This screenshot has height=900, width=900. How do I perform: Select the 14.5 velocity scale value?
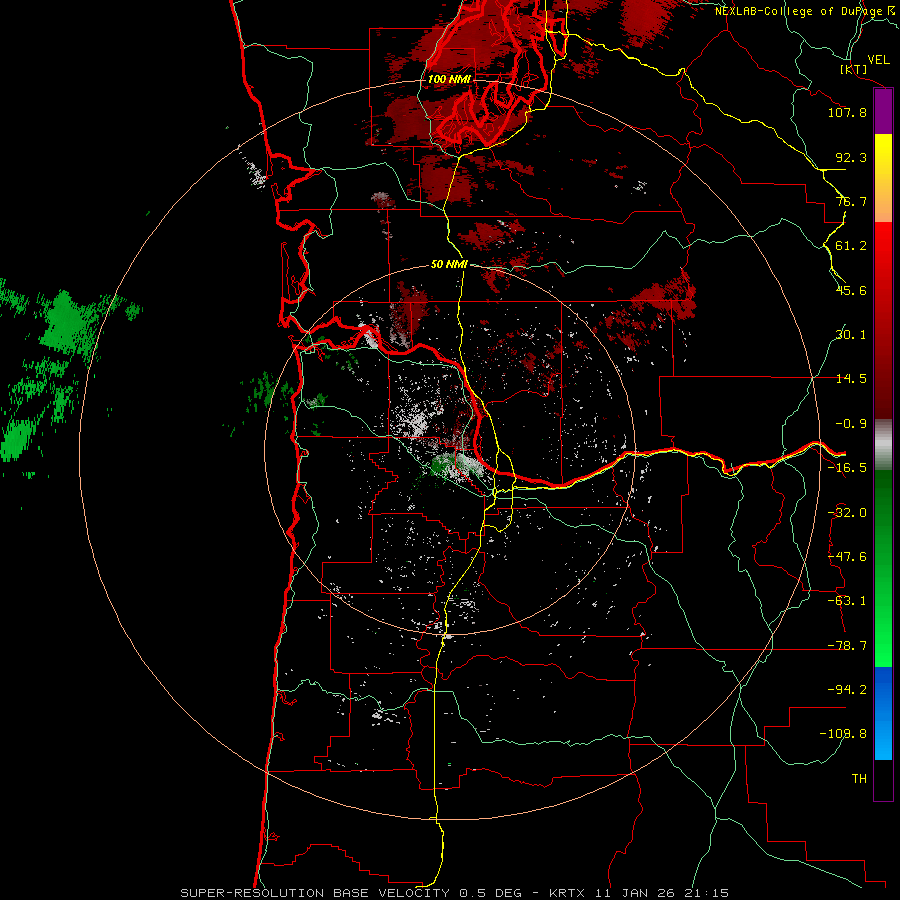coord(851,379)
